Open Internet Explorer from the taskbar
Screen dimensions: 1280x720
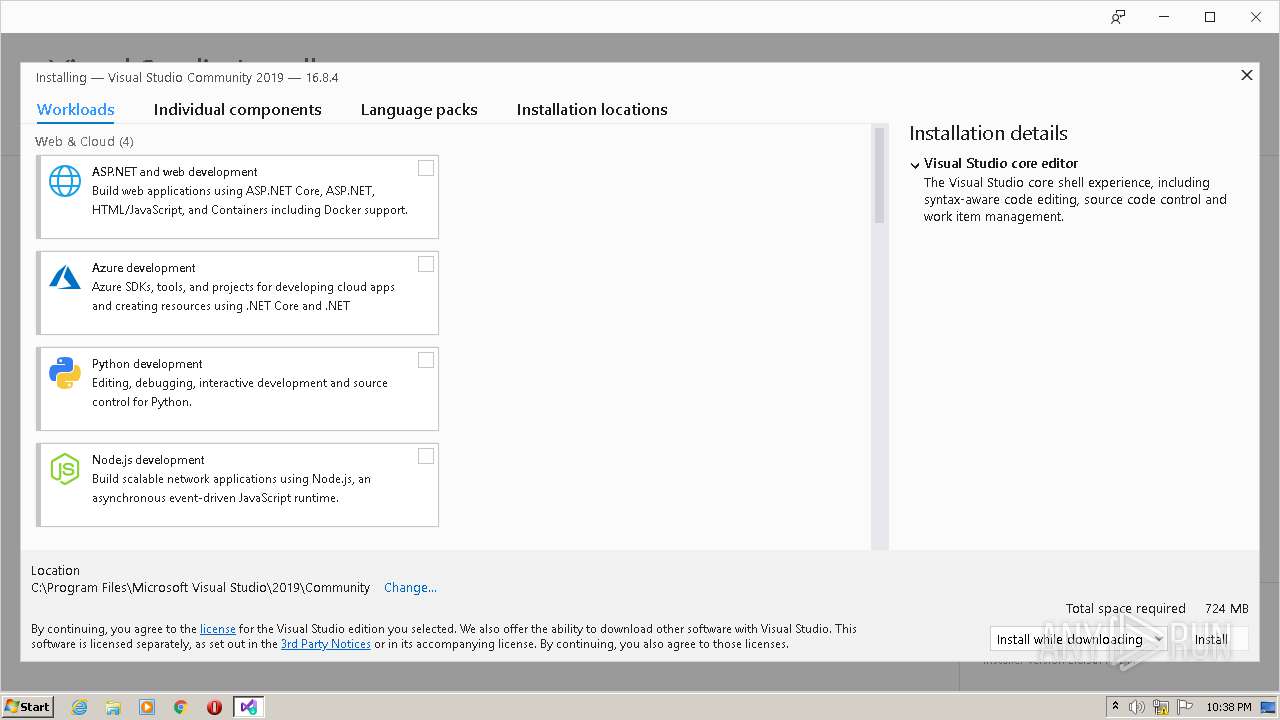pos(79,707)
